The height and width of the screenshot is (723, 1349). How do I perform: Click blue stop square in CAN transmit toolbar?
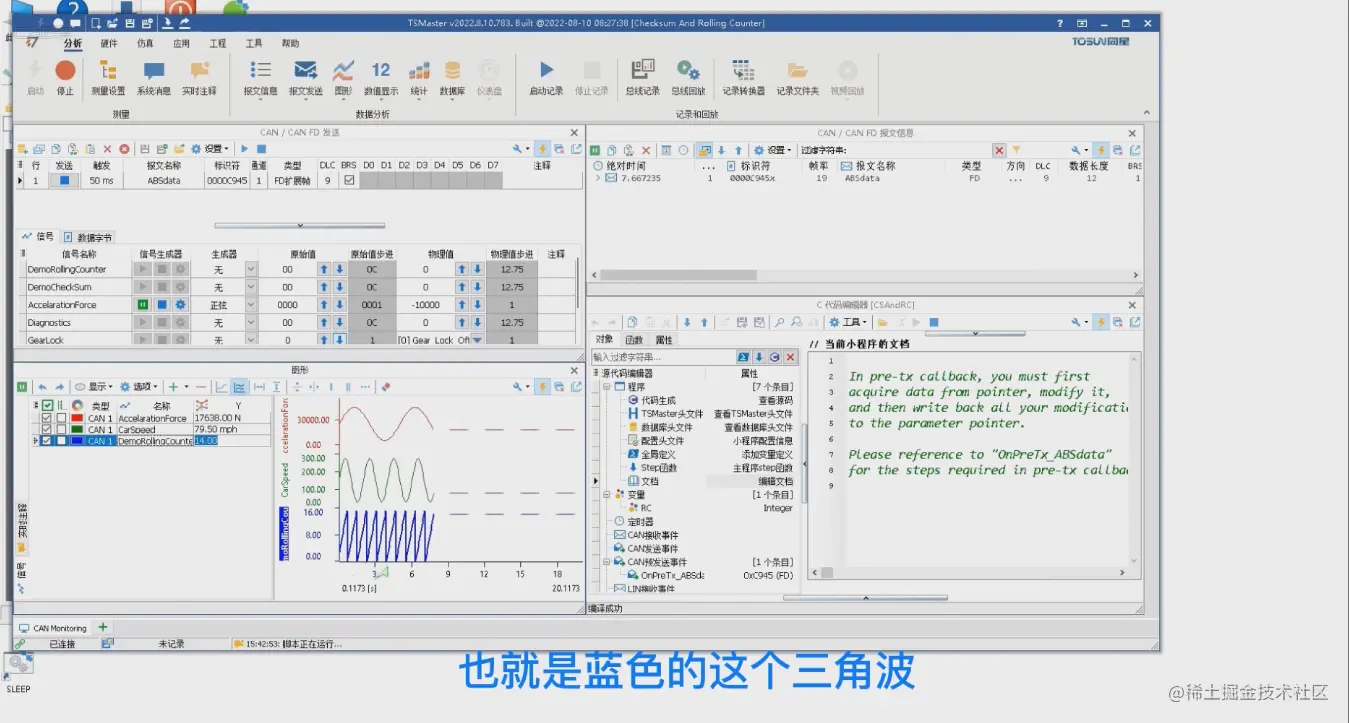click(261, 149)
